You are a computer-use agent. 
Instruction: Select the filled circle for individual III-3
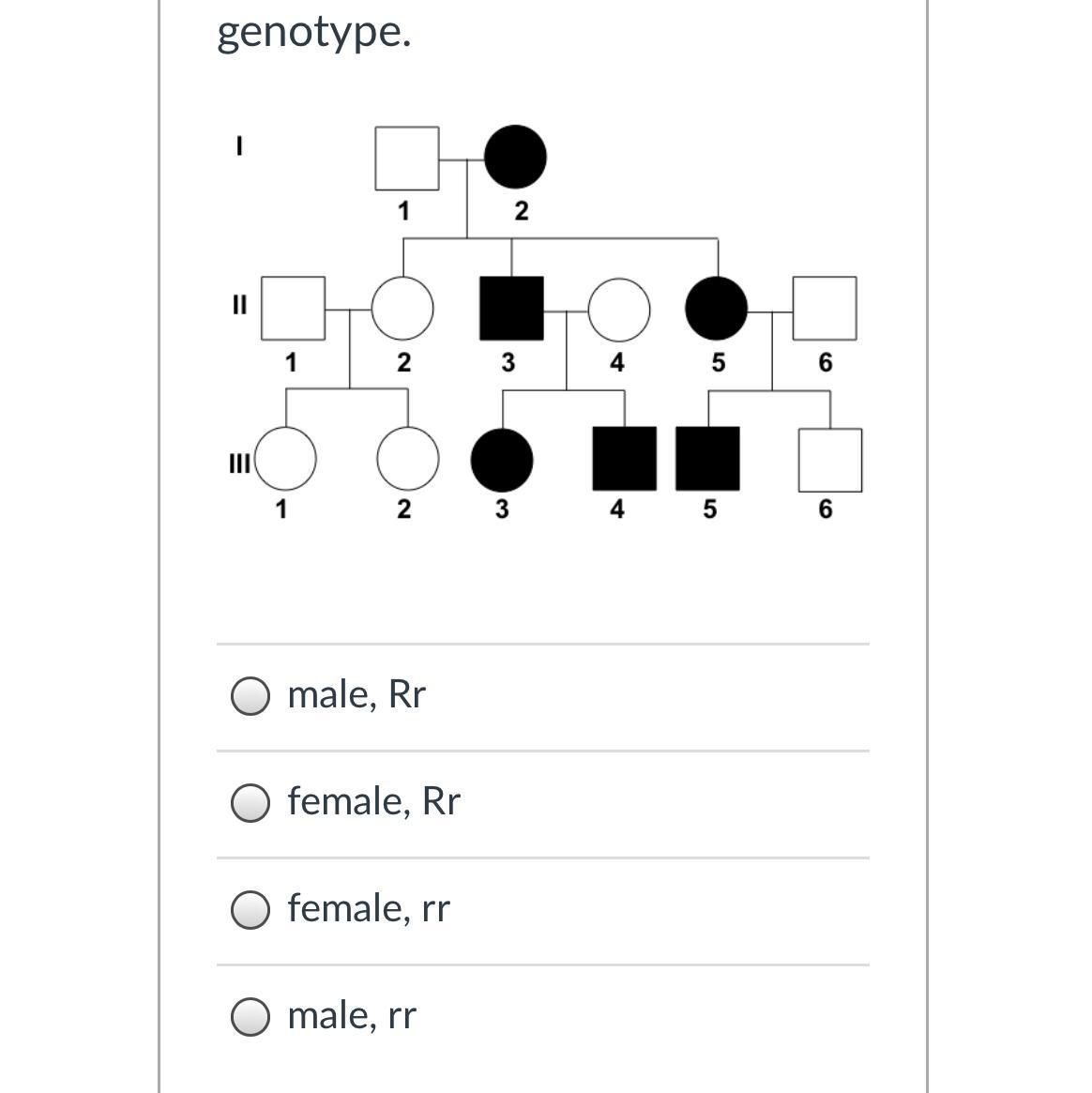[x=502, y=459]
